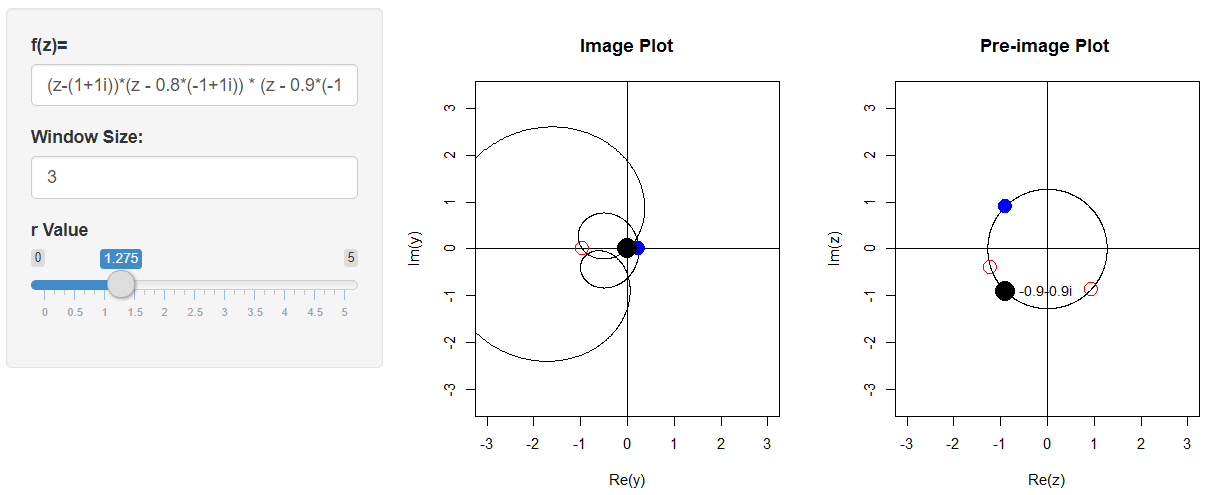Click the -0.9-0.9i point label
This screenshot has width=1212, height=495.
(x=1045, y=291)
